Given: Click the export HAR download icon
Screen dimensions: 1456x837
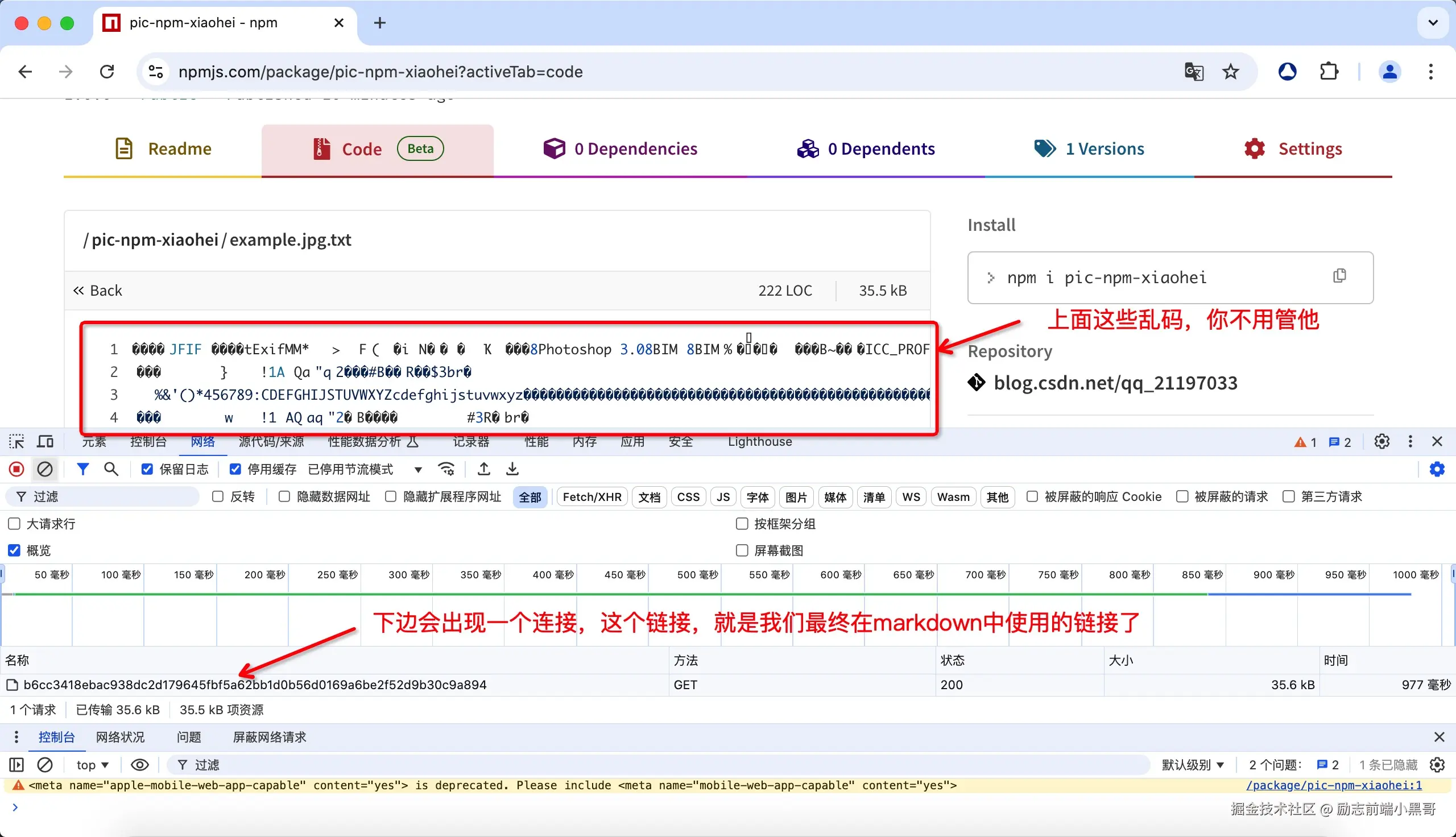Looking at the screenshot, I should (512, 469).
